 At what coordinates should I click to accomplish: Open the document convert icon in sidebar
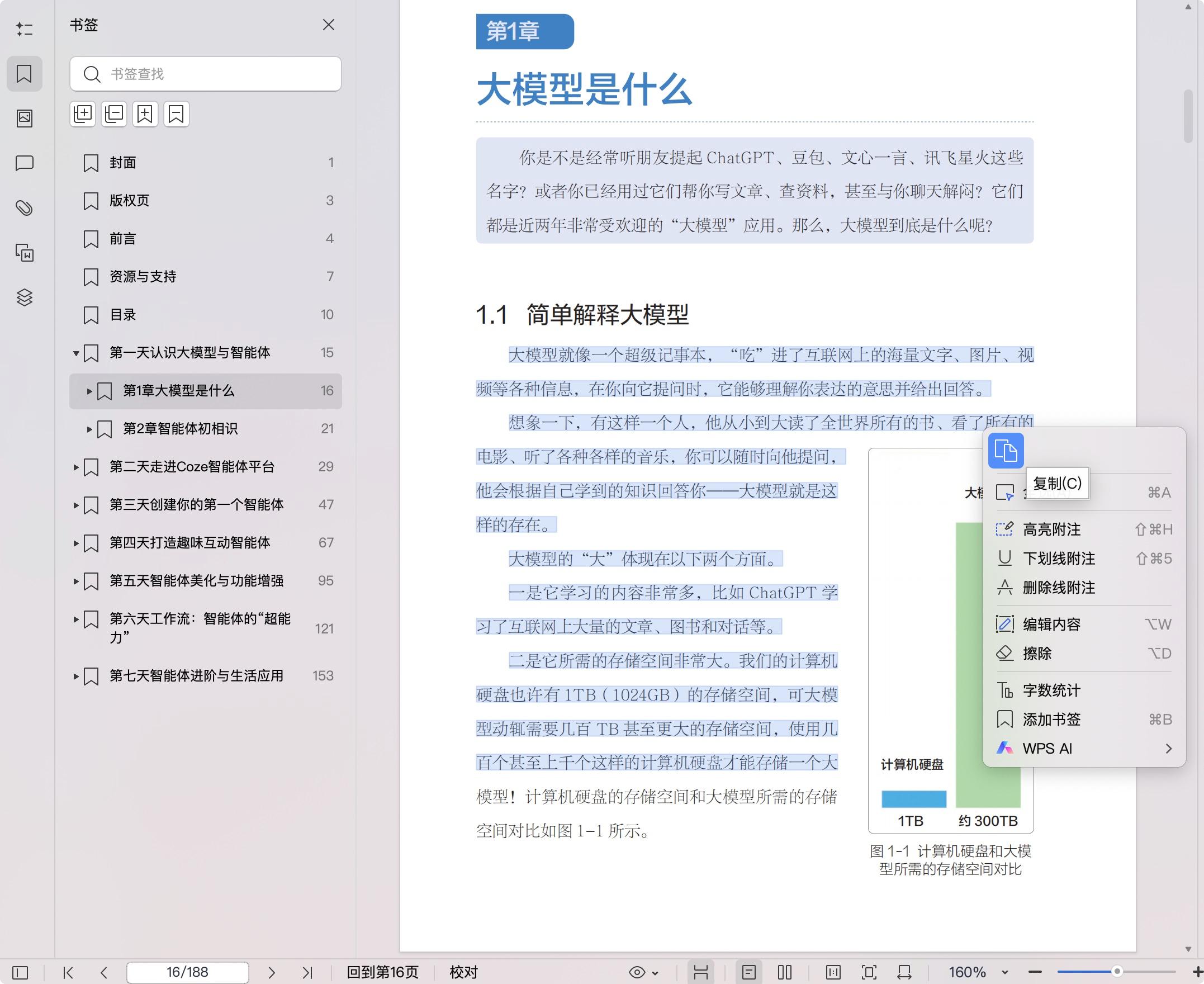tap(25, 253)
